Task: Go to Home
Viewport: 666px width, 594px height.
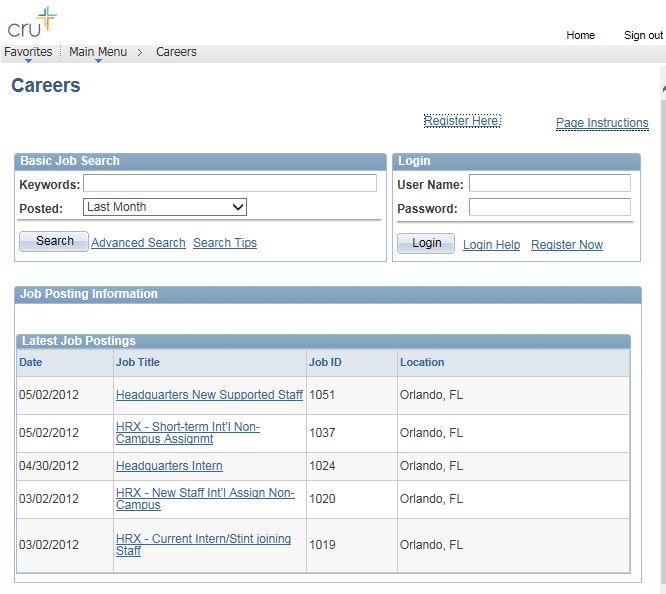Action: pos(580,35)
